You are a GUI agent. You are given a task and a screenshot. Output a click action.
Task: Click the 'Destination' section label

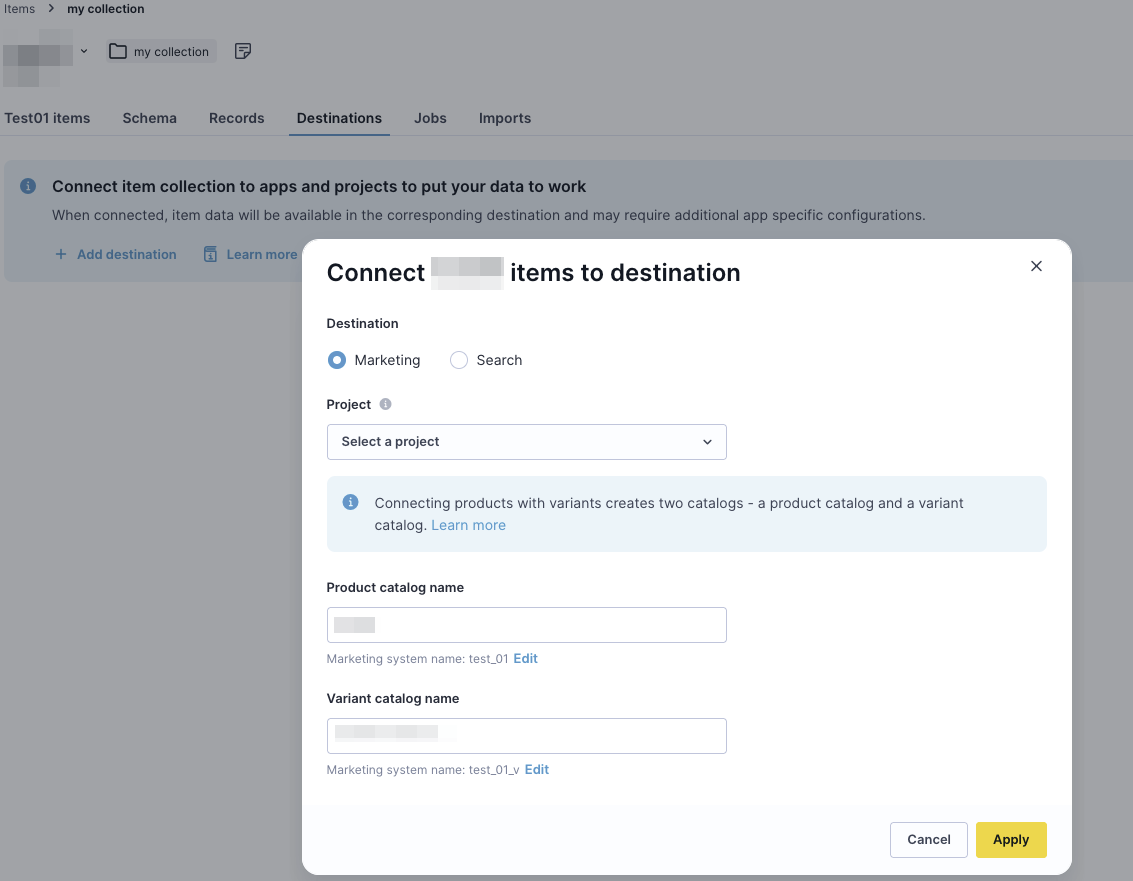(x=362, y=323)
